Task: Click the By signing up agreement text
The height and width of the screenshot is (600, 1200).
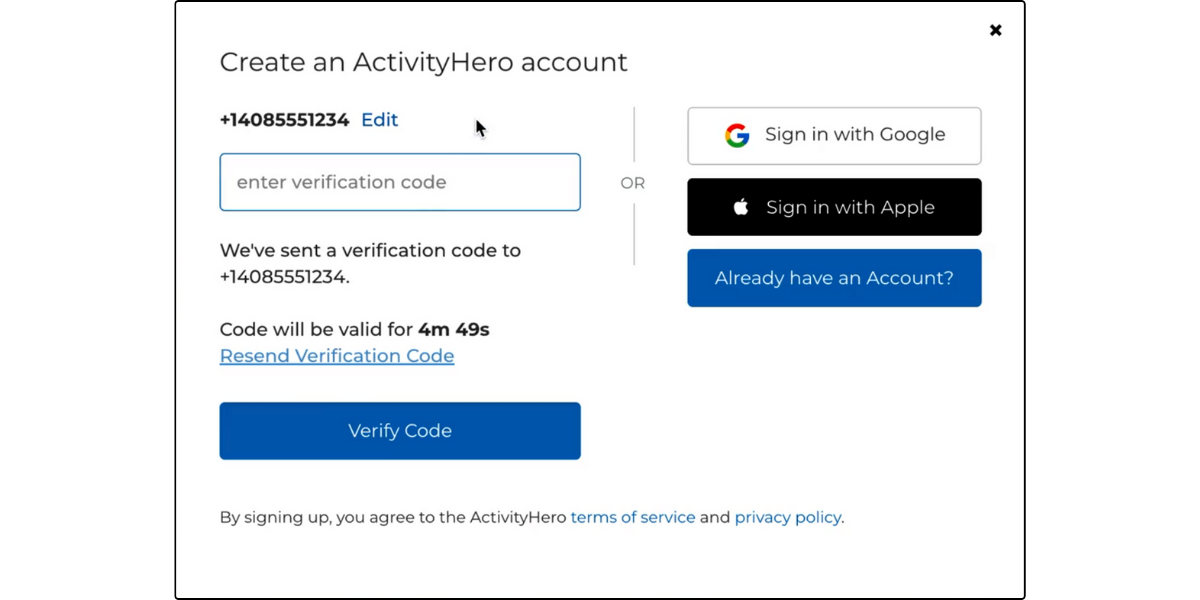Action: 532,518
